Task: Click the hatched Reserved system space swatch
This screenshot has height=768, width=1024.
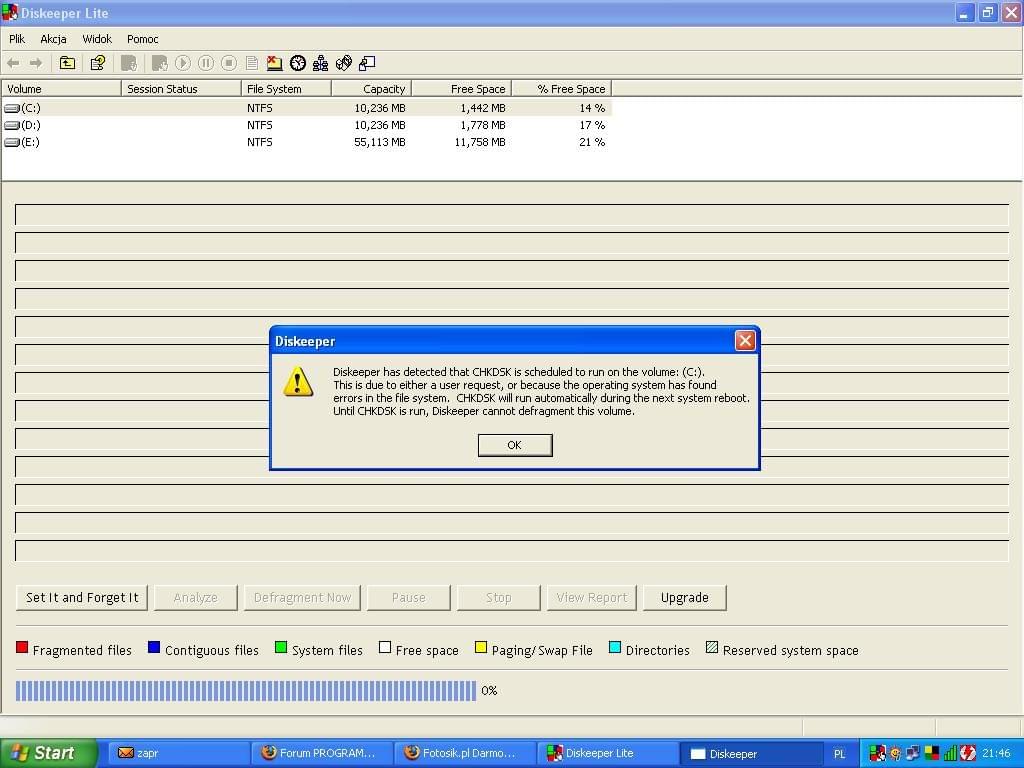Action: point(712,647)
